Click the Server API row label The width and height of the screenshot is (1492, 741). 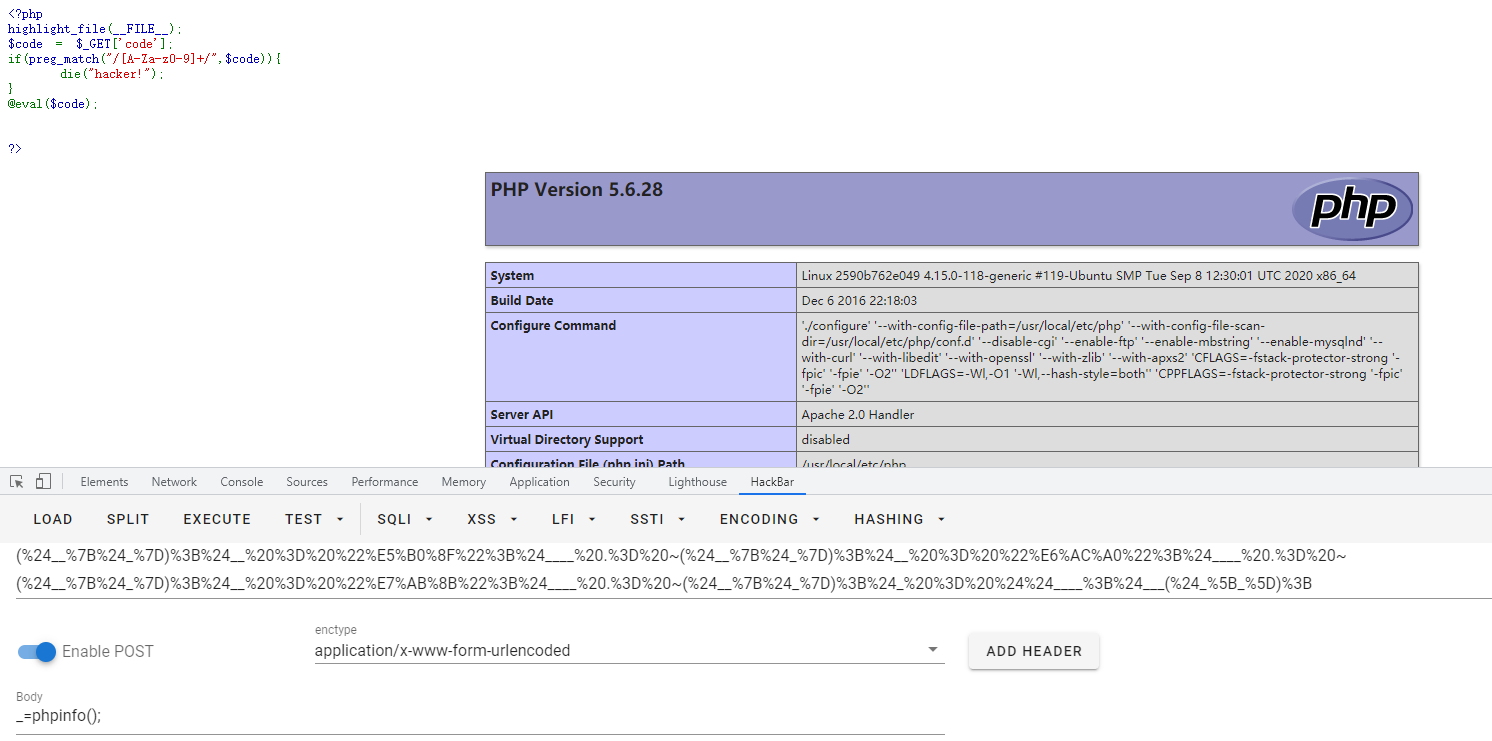click(521, 414)
